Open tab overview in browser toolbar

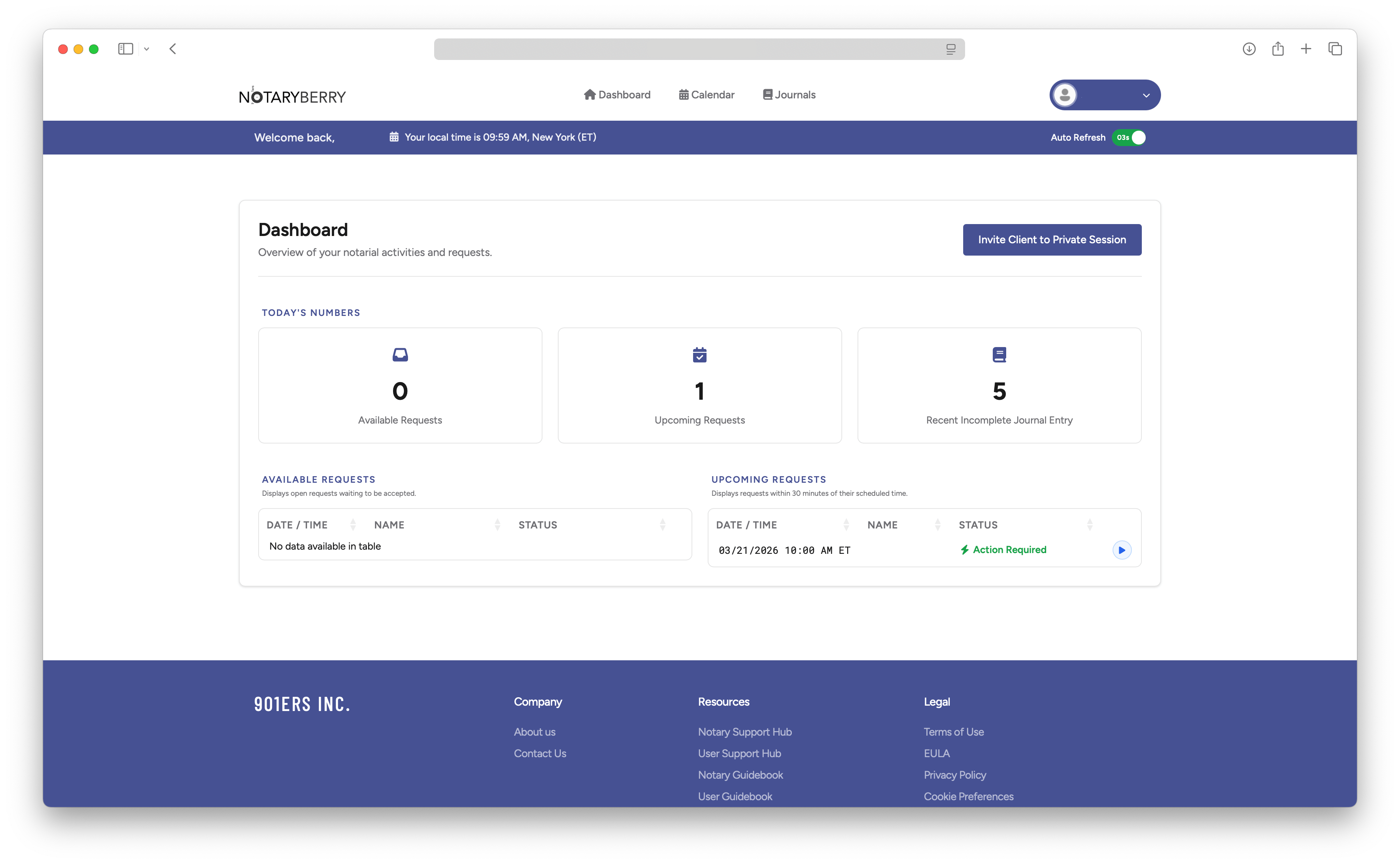[x=1335, y=49]
